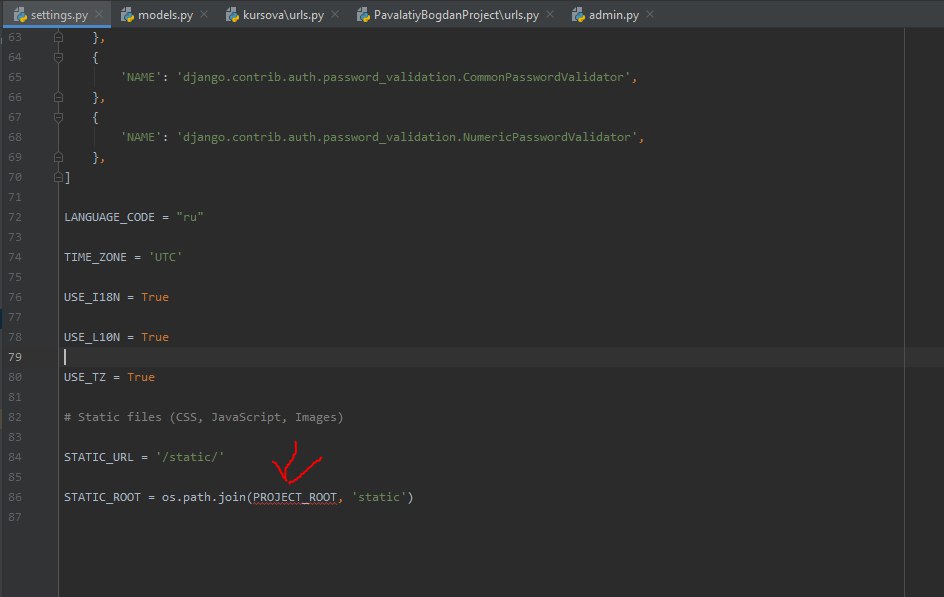Click the Python file icon on settings.py tab
The height and width of the screenshot is (597, 944).
click(x=20, y=14)
